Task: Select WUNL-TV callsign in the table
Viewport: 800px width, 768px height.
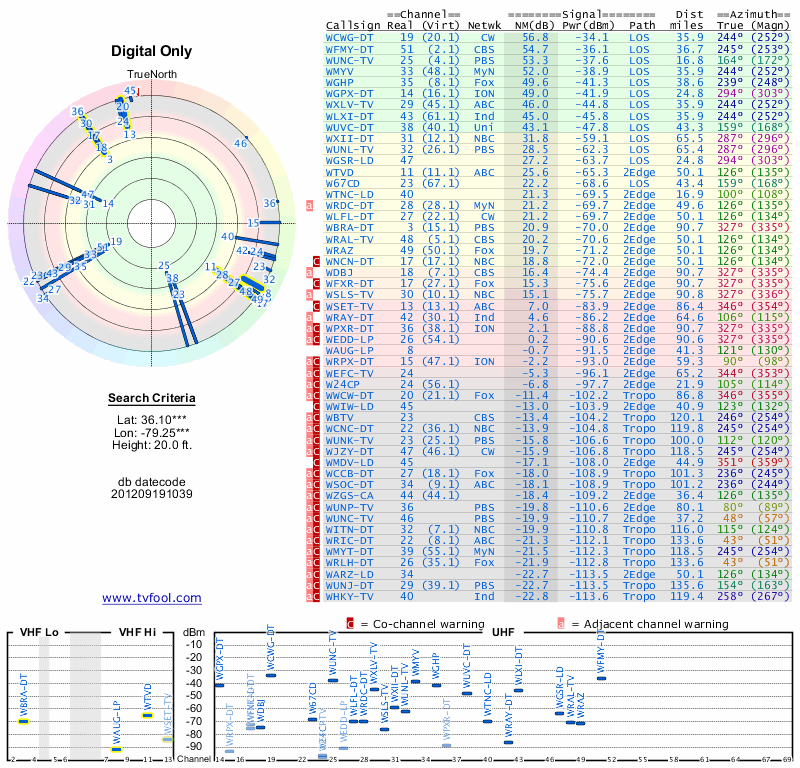Action: pos(349,150)
